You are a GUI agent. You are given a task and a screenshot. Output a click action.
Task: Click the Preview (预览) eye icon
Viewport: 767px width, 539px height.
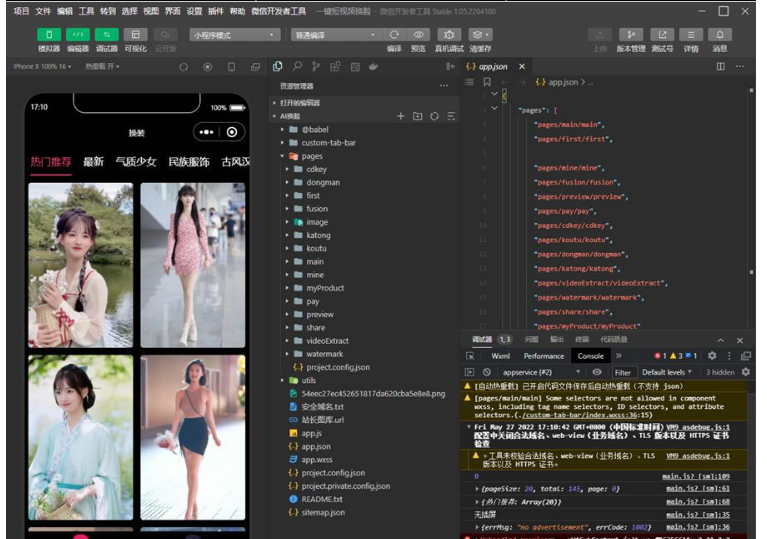(418, 35)
